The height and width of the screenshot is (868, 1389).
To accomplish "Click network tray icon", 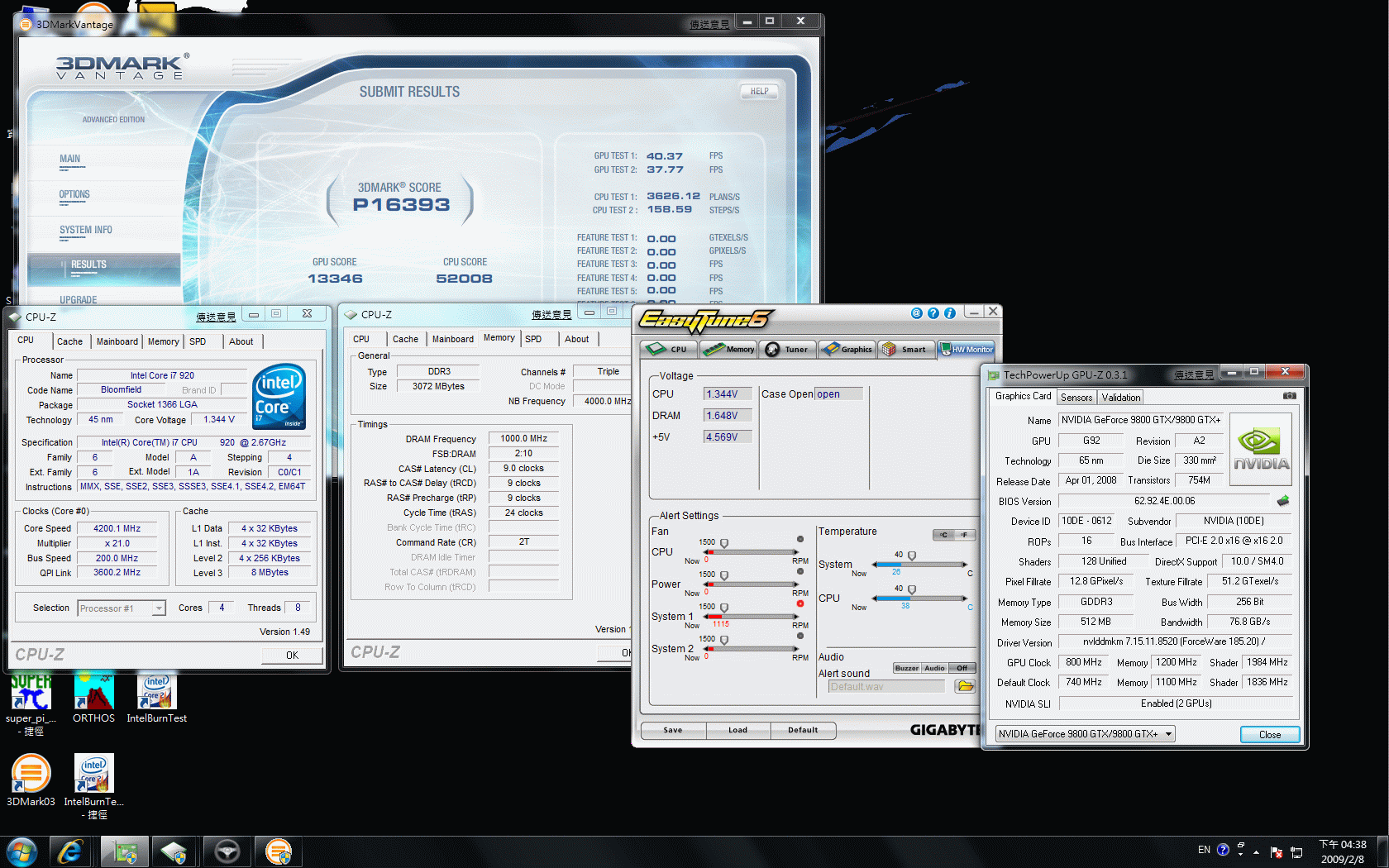I will point(1296,851).
